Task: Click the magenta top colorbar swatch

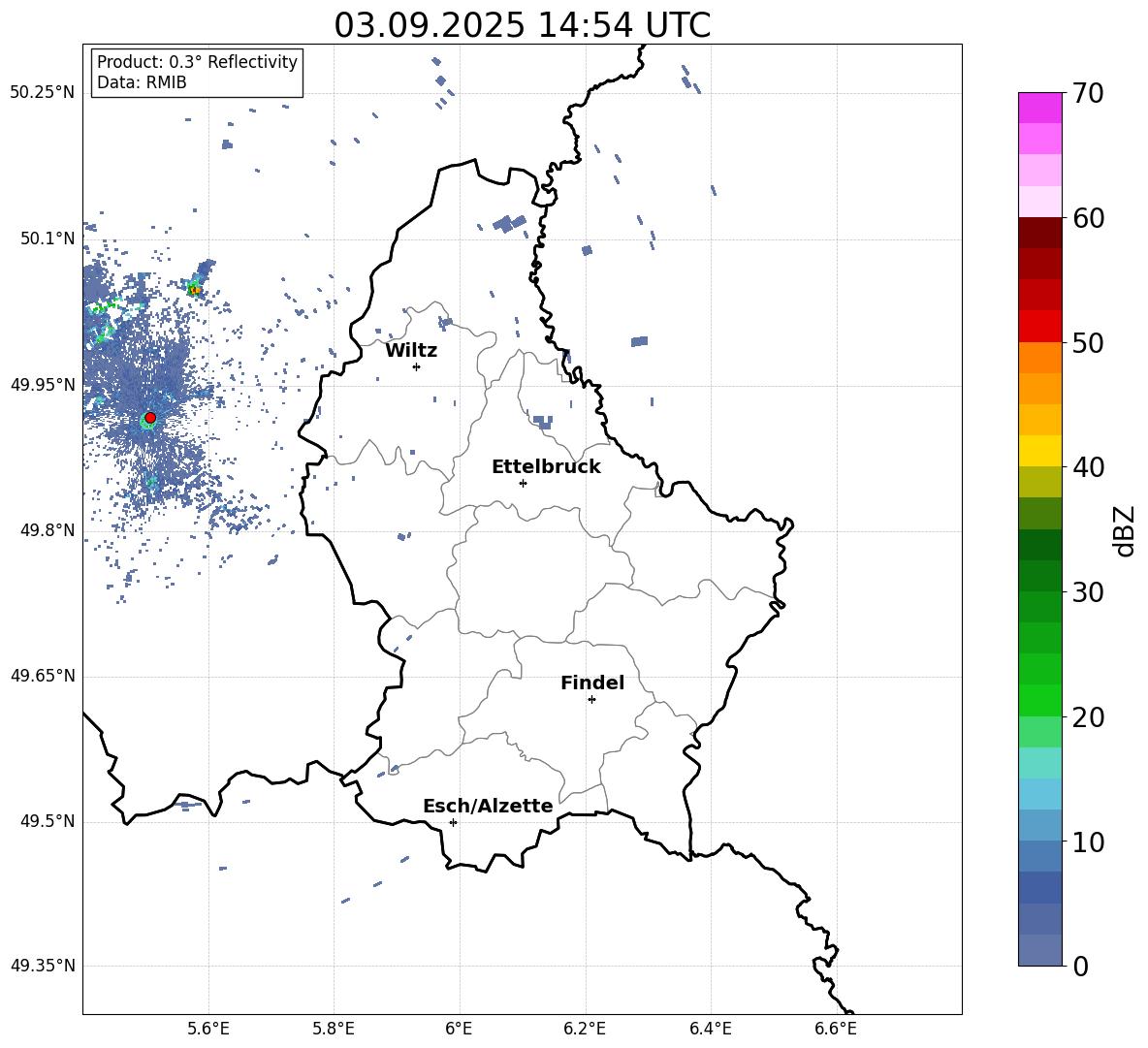Action: pos(1039,108)
